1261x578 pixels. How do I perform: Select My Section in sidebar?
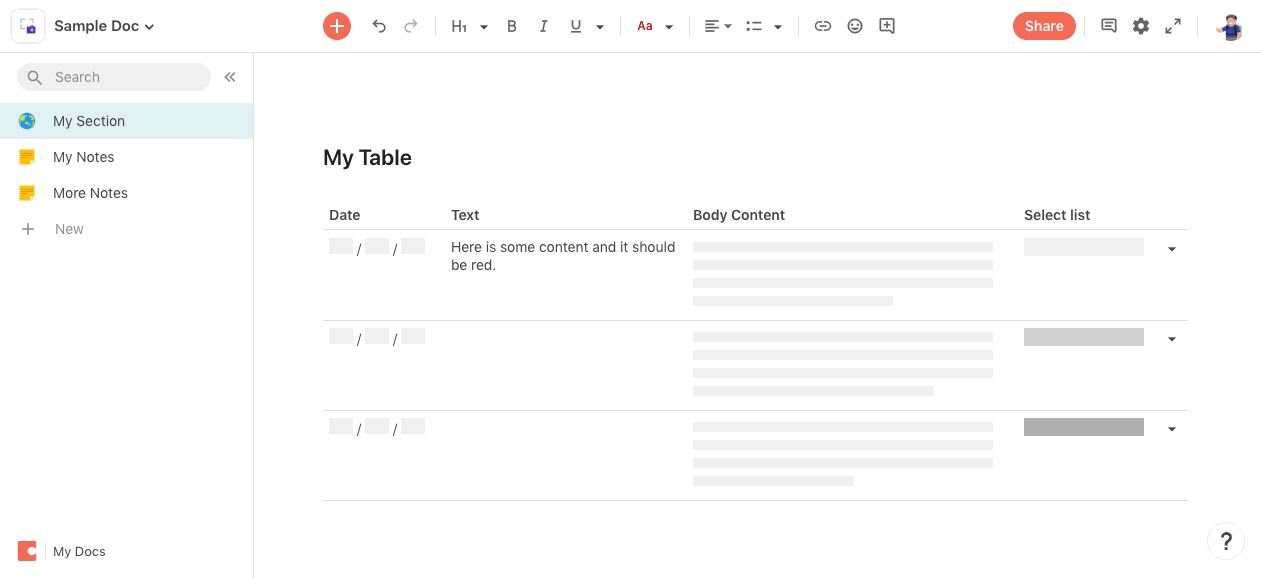click(126, 121)
